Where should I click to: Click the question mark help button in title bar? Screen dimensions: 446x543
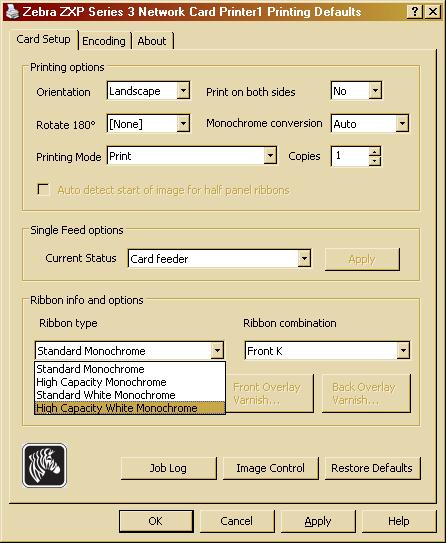(x=414, y=12)
